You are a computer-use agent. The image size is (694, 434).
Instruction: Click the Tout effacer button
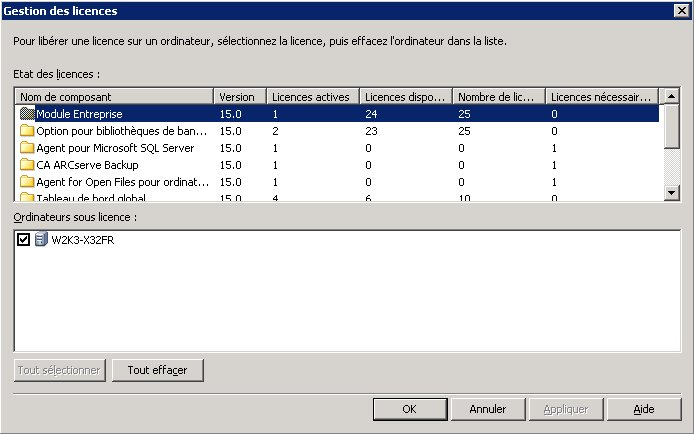(x=158, y=370)
